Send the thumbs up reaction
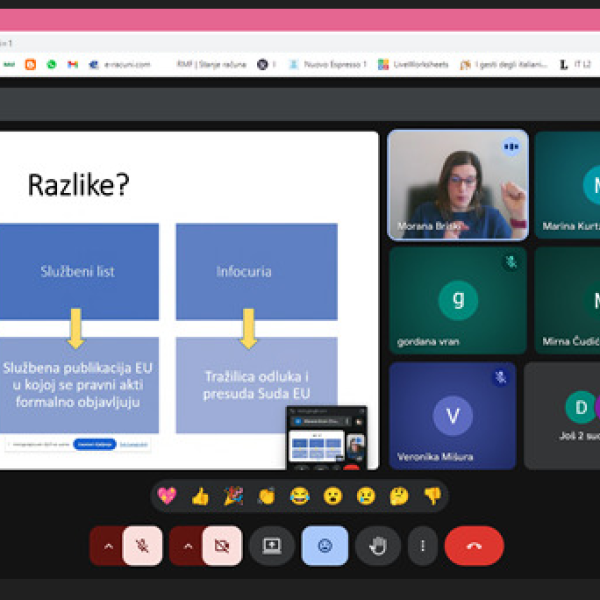Viewport: 600px width, 600px height. (200, 496)
